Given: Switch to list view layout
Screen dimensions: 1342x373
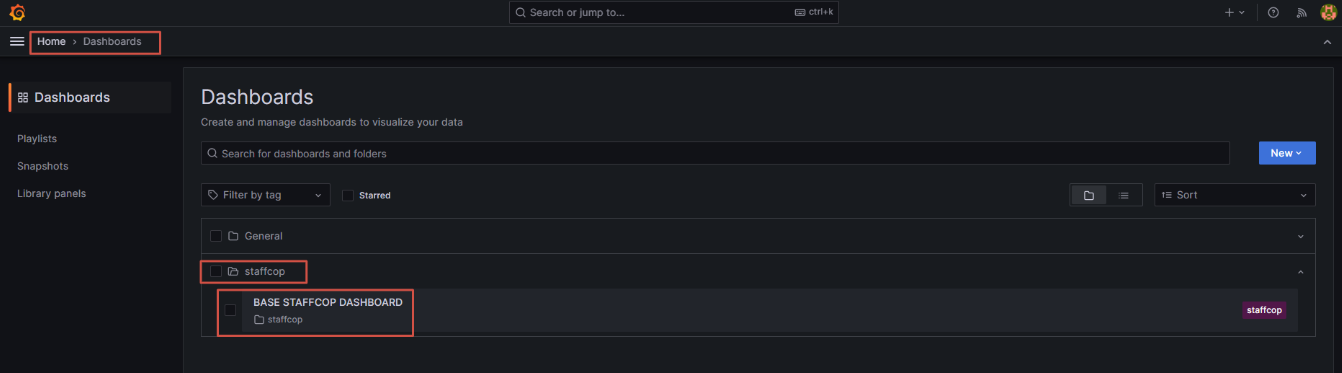Looking at the screenshot, I should click(1123, 195).
